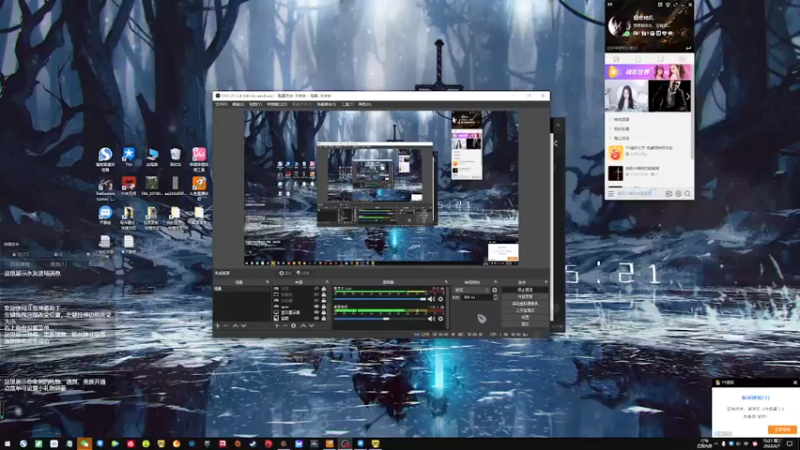Click fourth Controls button, Studio Mode
This screenshot has width=800, height=450.
(524, 310)
